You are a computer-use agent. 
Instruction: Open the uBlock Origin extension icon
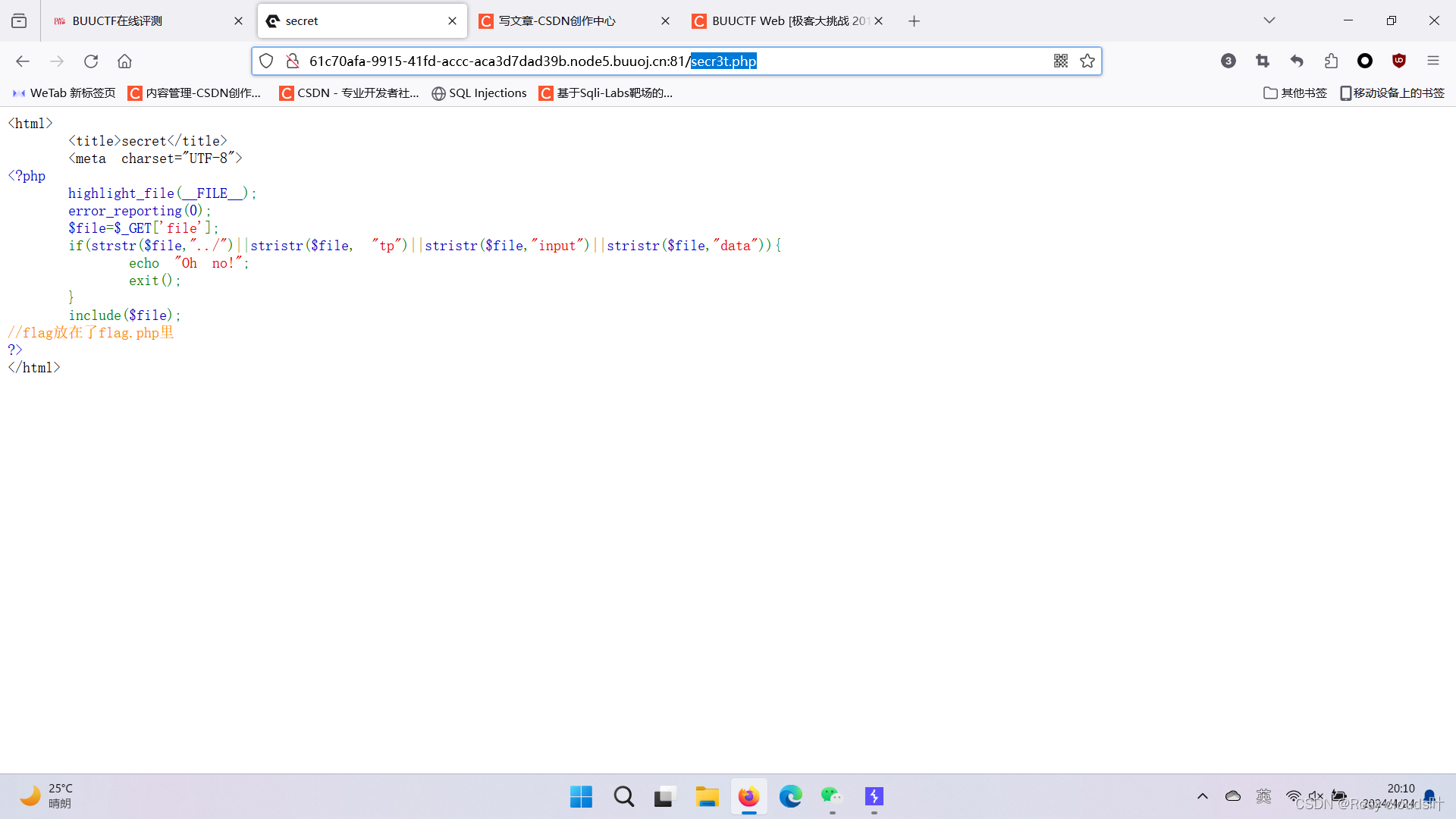click(1399, 61)
